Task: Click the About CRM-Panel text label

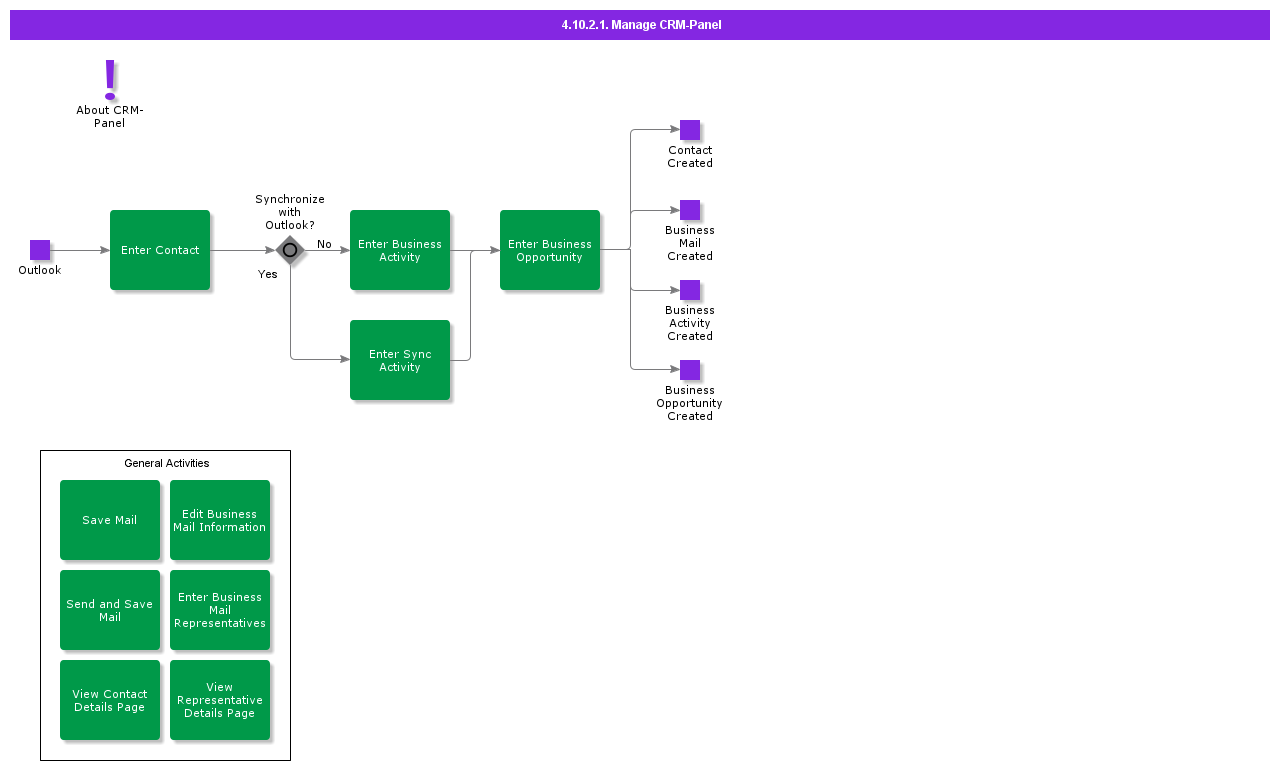Action: 110,117
